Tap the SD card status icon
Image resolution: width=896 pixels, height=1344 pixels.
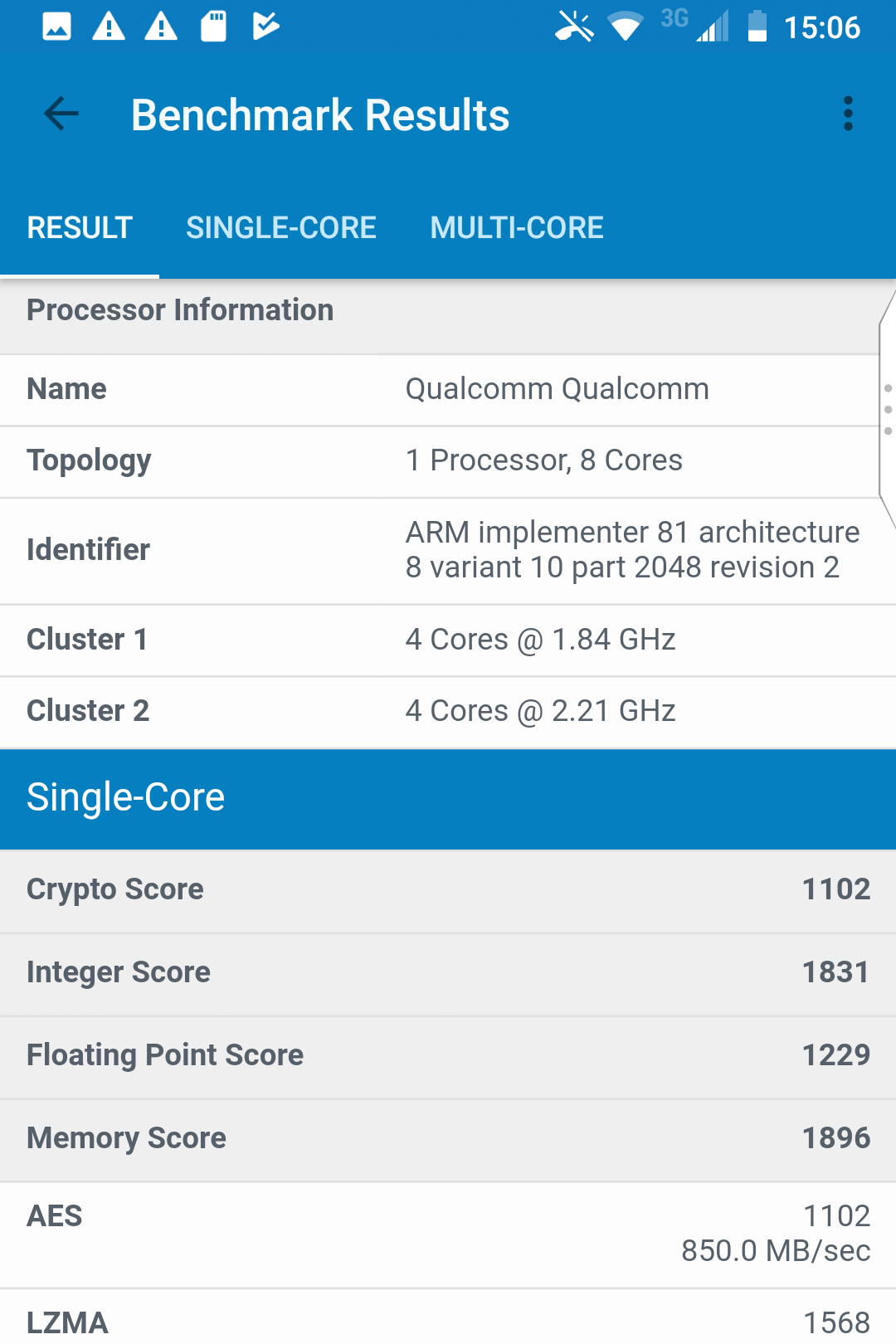coord(213,27)
